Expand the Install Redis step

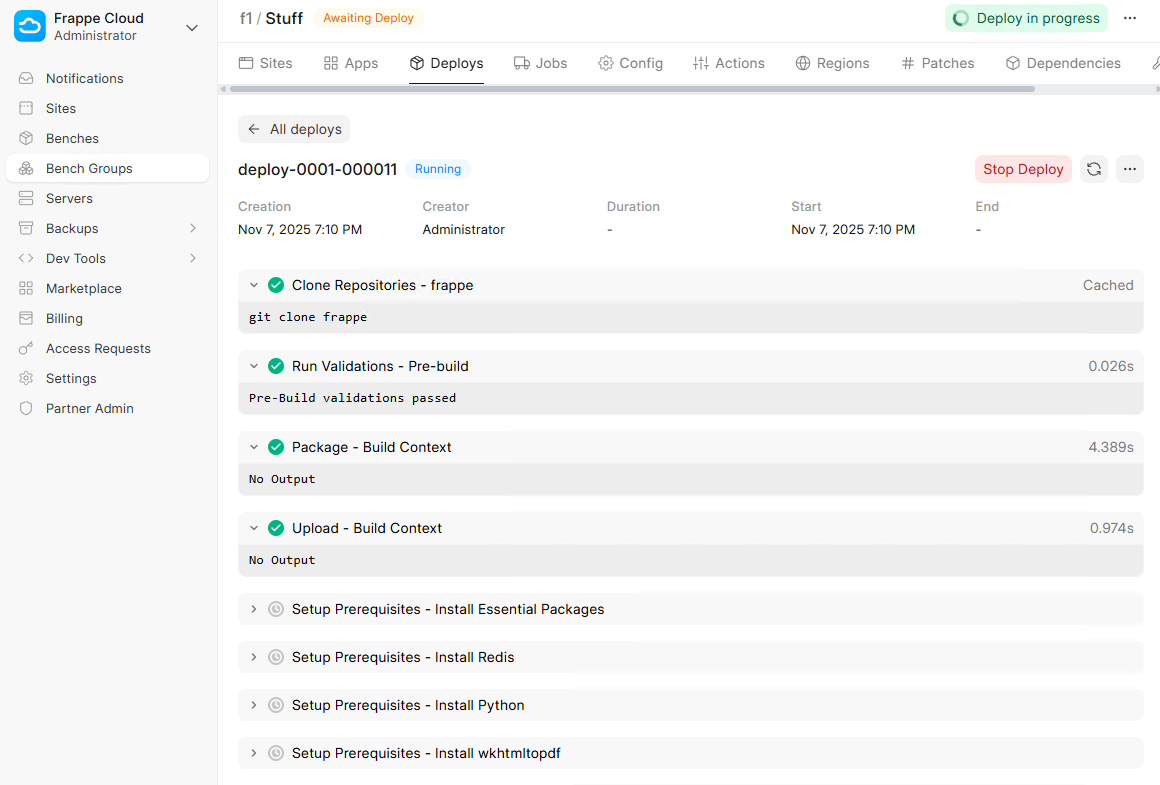click(x=254, y=657)
